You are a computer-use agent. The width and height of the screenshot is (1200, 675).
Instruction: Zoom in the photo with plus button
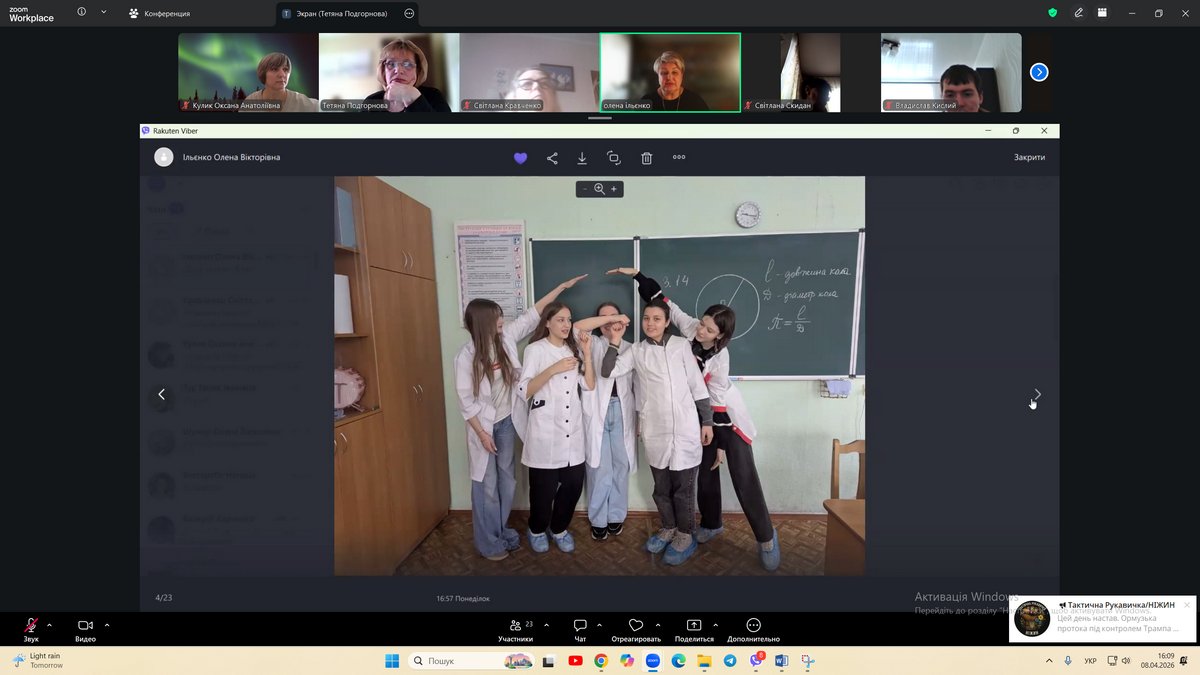tap(614, 189)
